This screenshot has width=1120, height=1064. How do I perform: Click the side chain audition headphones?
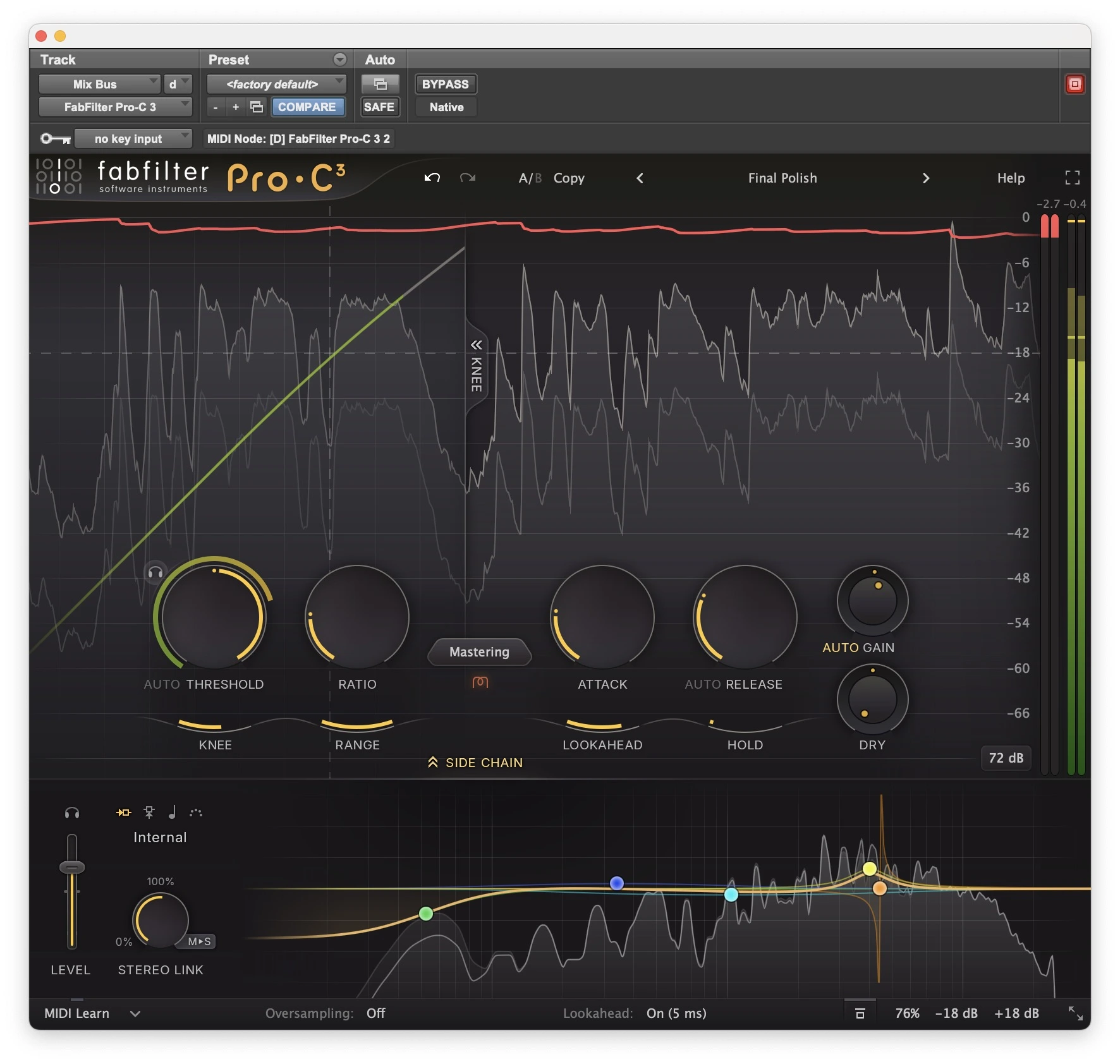(x=72, y=813)
